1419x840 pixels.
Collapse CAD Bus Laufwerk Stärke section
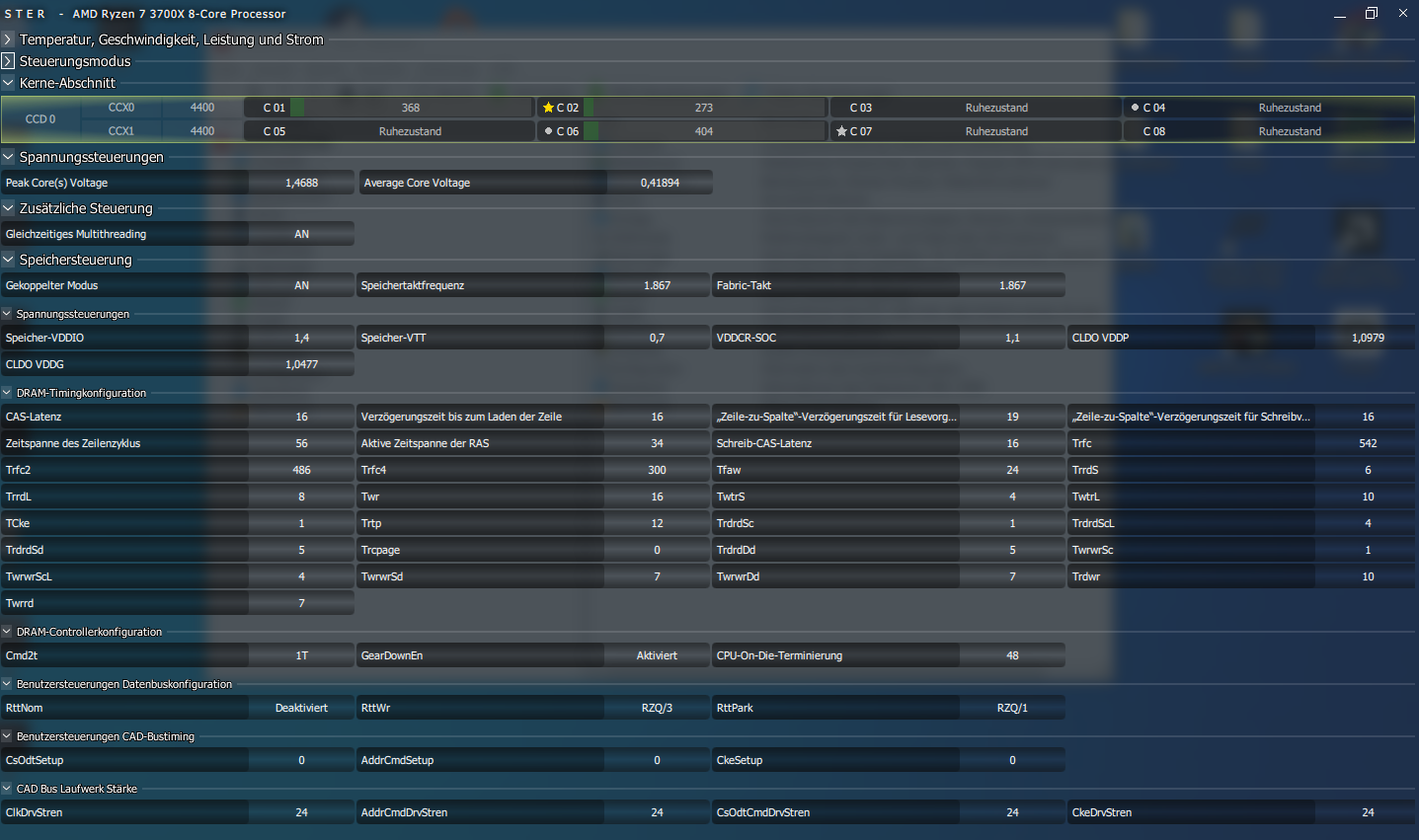coord(7,789)
